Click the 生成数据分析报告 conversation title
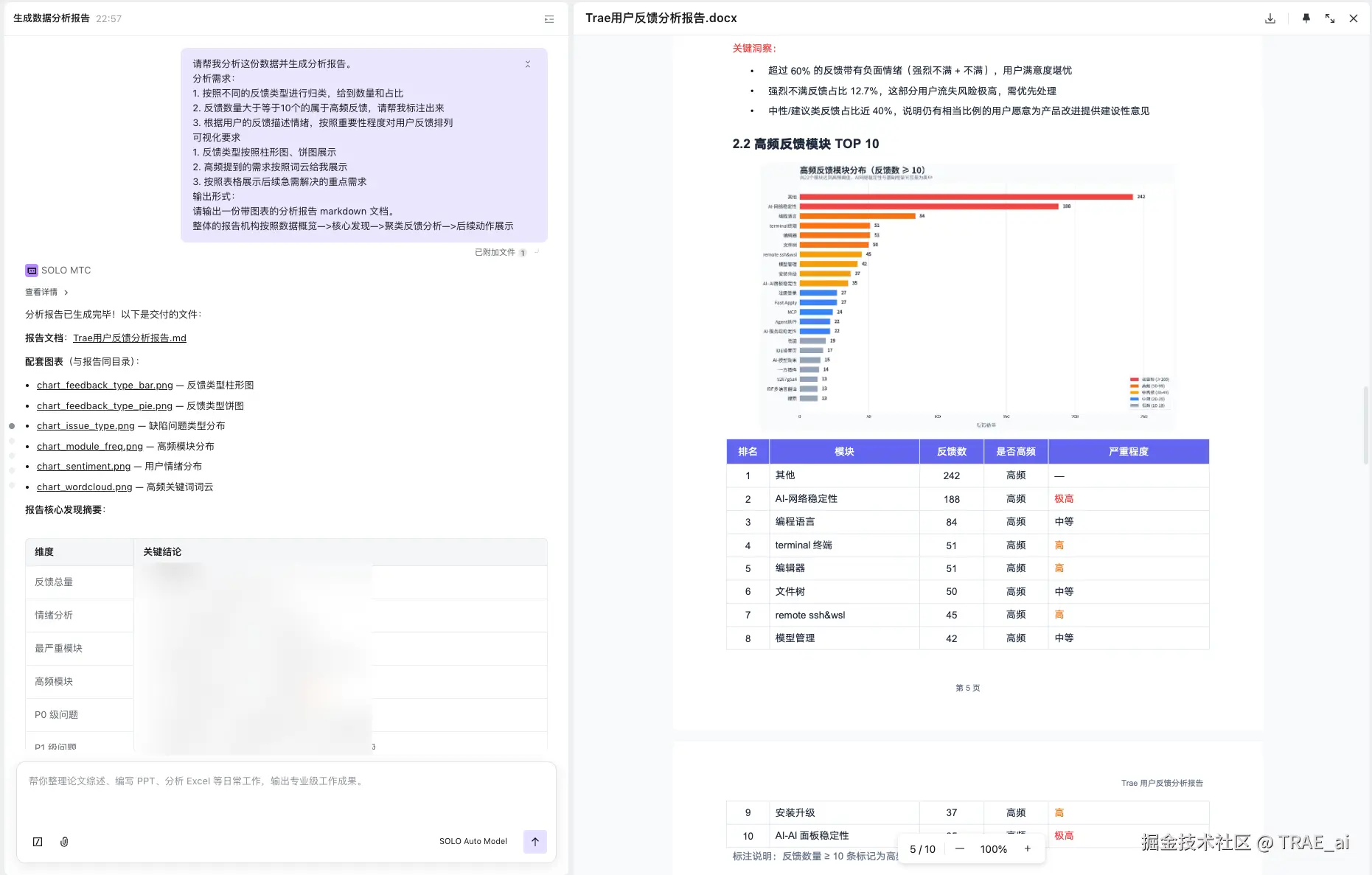The width and height of the screenshot is (1372, 875). coord(52,18)
